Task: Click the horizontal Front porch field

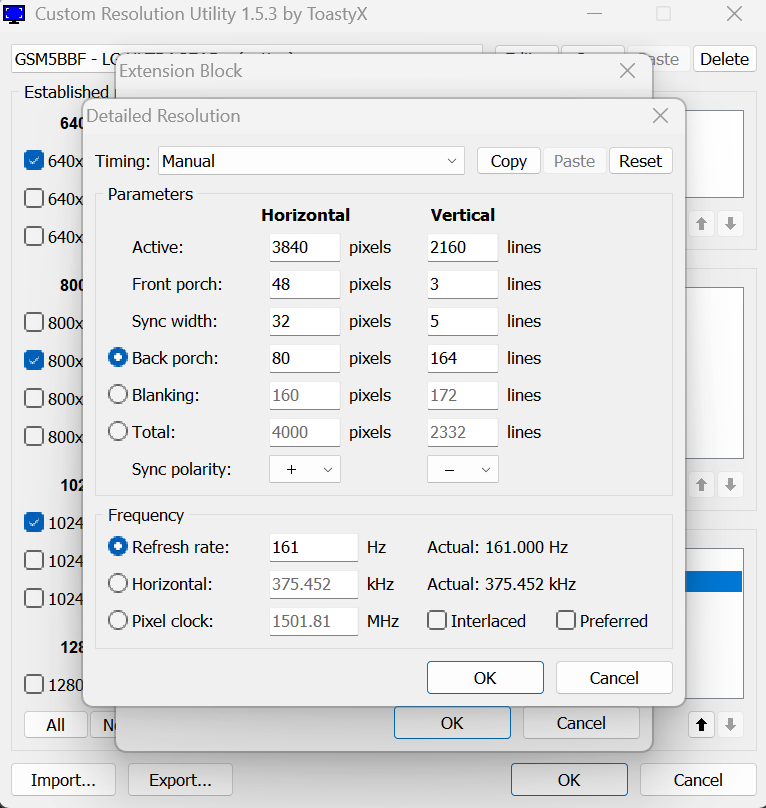Action: pyautogui.click(x=304, y=284)
